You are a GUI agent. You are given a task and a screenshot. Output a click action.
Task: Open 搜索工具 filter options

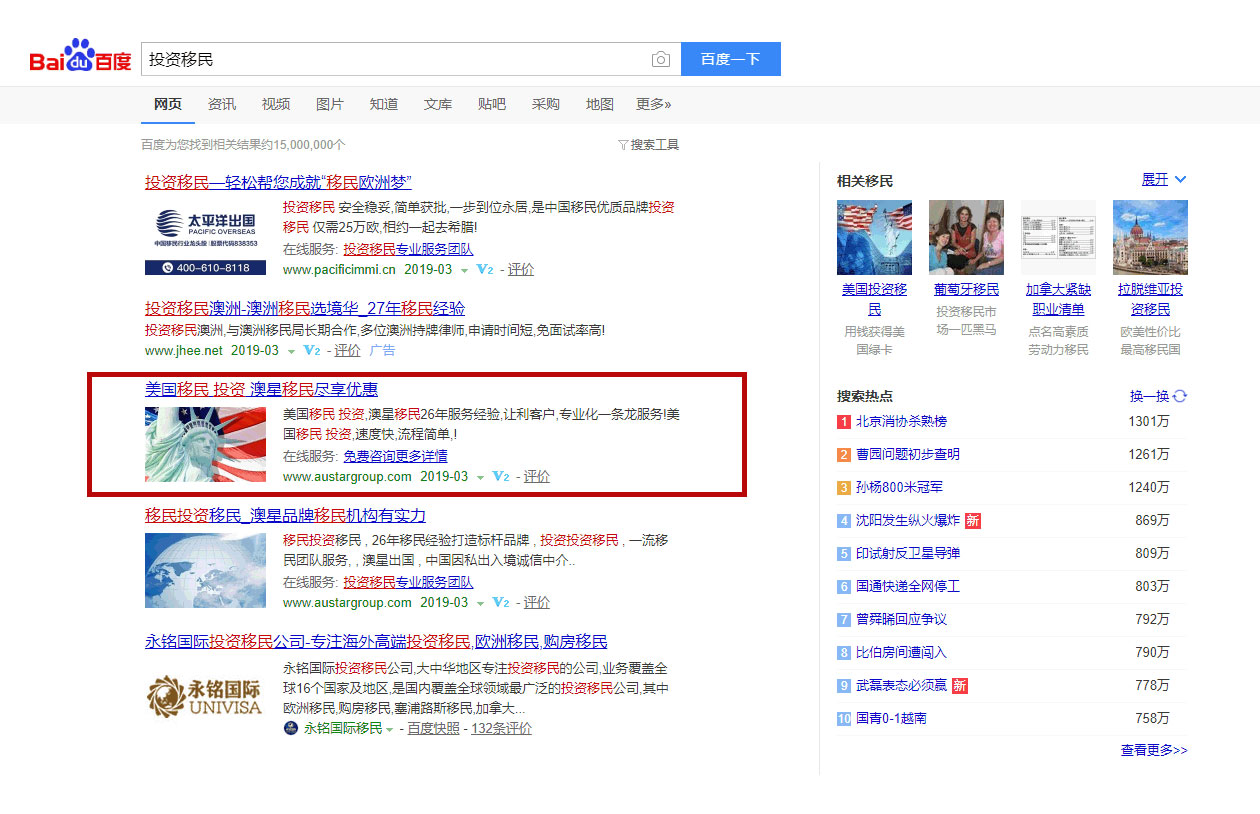[649, 145]
